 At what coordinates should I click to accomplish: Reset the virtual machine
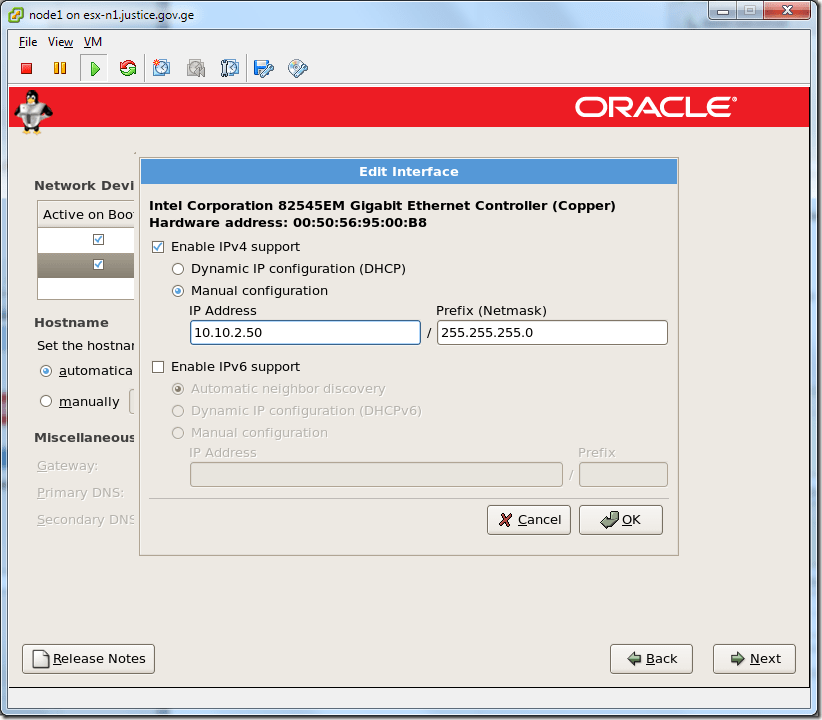[x=127, y=68]
